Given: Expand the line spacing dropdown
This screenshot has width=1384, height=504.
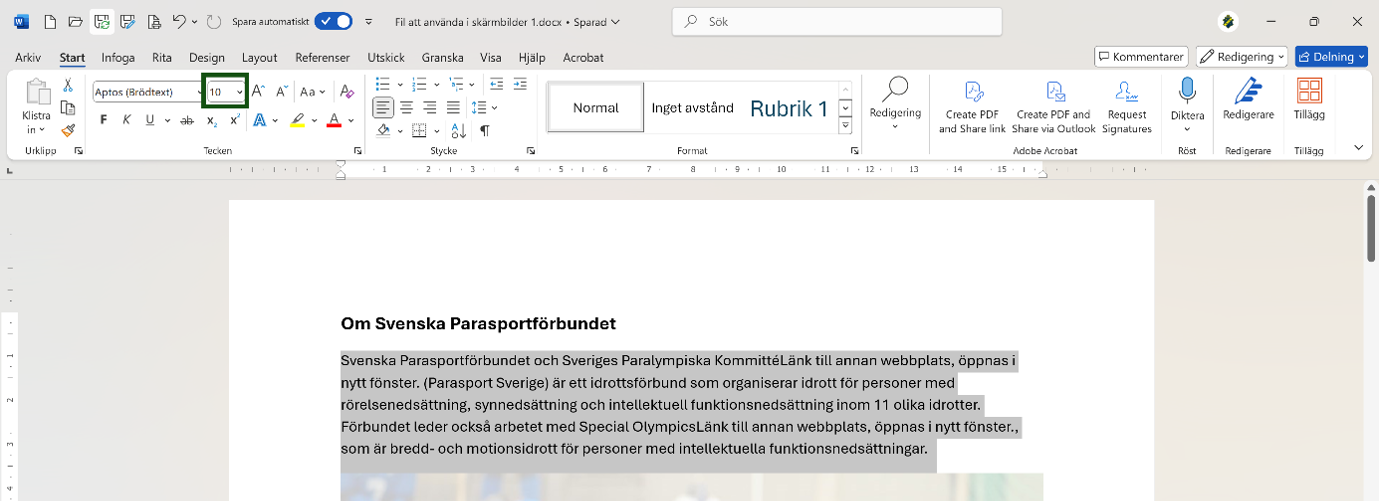Looking at the screenshot, I should [495, 107].
